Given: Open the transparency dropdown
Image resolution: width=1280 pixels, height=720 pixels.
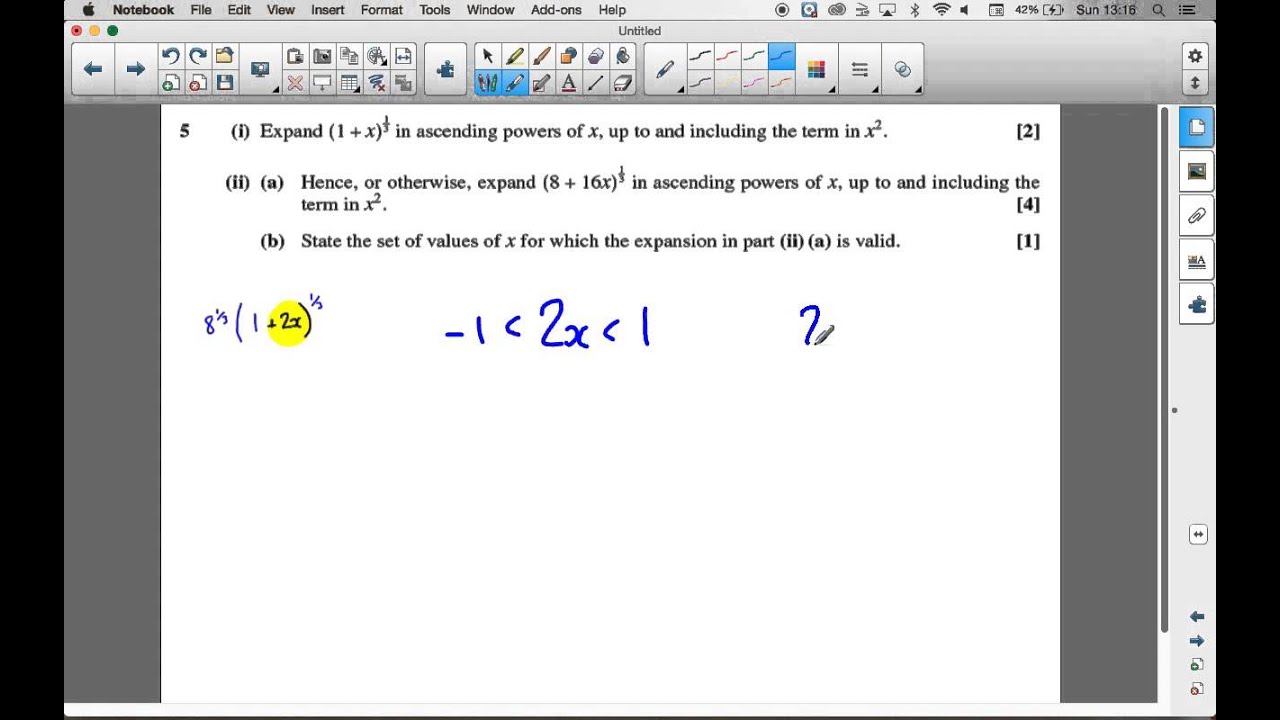Looking at the screenshot, I should pos(902,69).
